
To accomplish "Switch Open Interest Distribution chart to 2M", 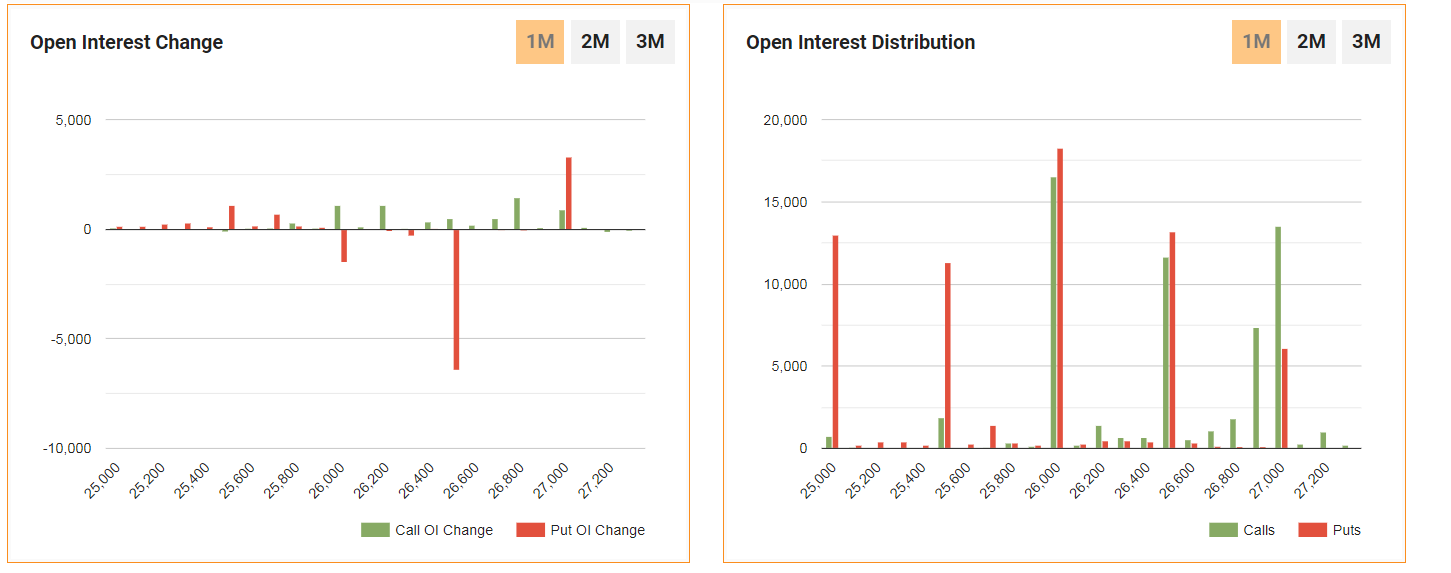I will pyautogui.click(x=1311, y=42).
